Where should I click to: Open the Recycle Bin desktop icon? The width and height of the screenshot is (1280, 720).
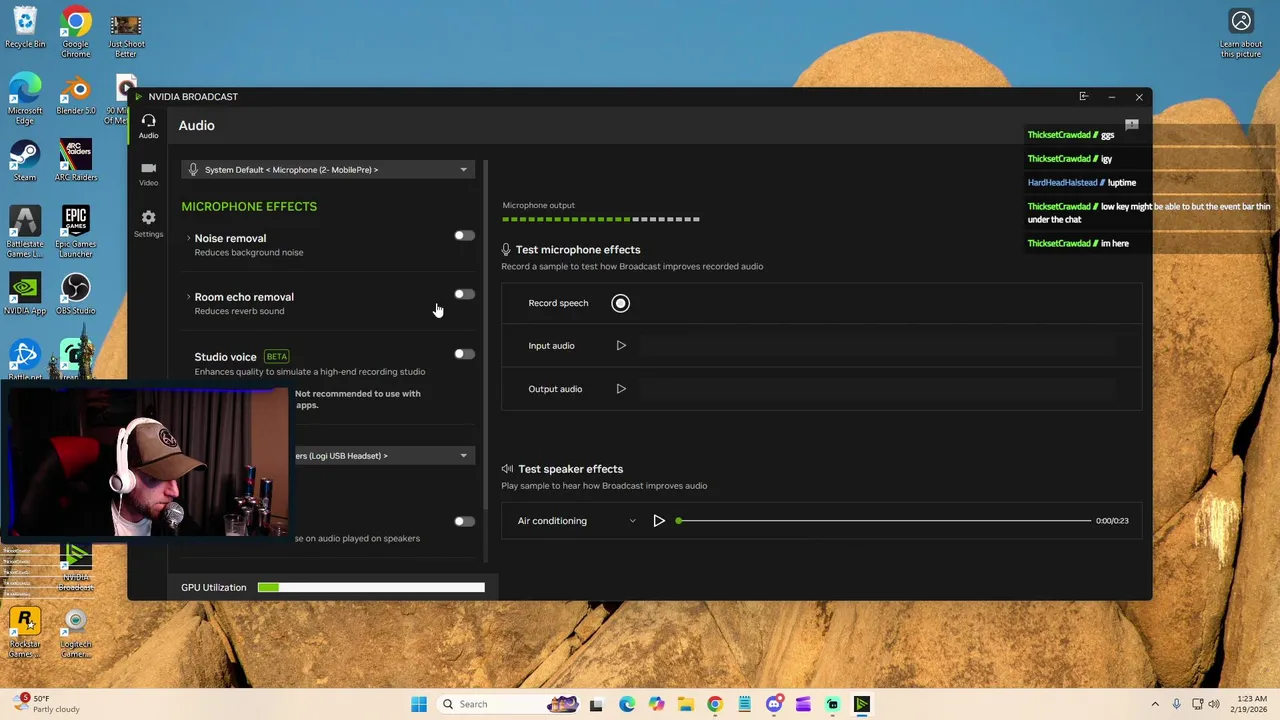[x=25, y=28]
